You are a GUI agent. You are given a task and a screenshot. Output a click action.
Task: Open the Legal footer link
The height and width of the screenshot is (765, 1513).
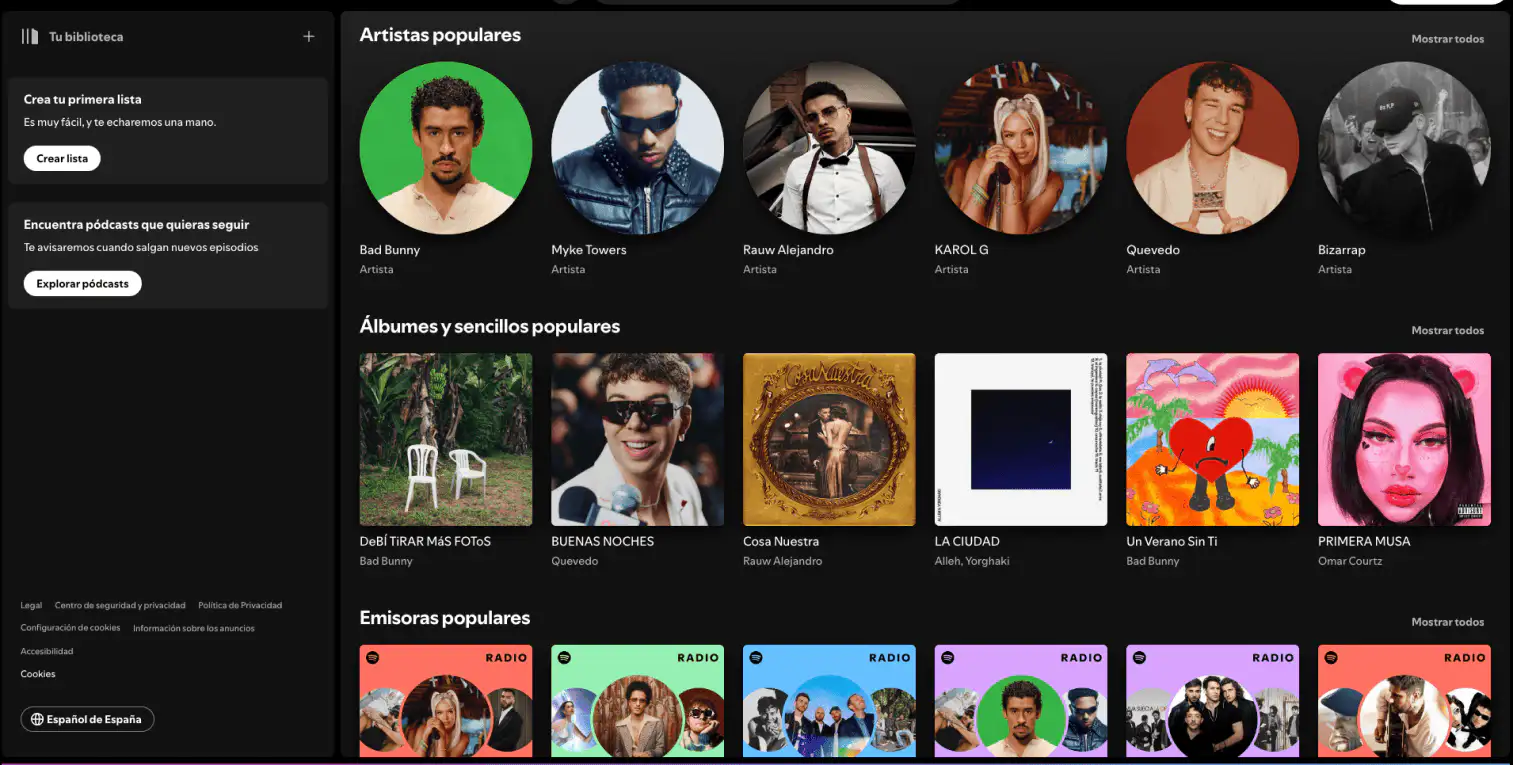[x=31, y=605]
